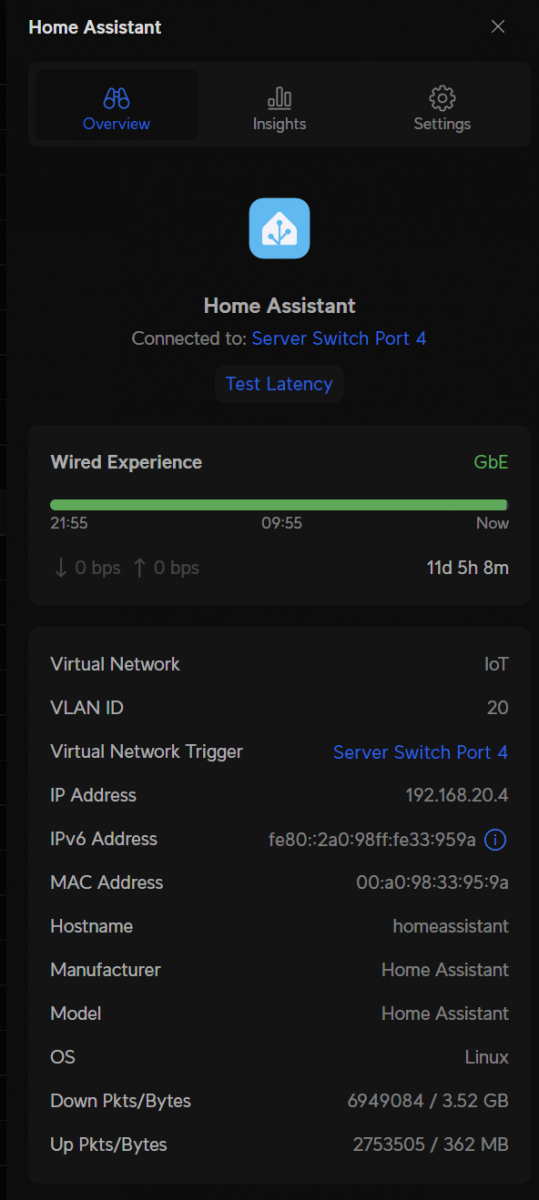Viewport: 539px width, 1200px height.
Task: Close the Home Assistant panel
Action: pos(498,27)
